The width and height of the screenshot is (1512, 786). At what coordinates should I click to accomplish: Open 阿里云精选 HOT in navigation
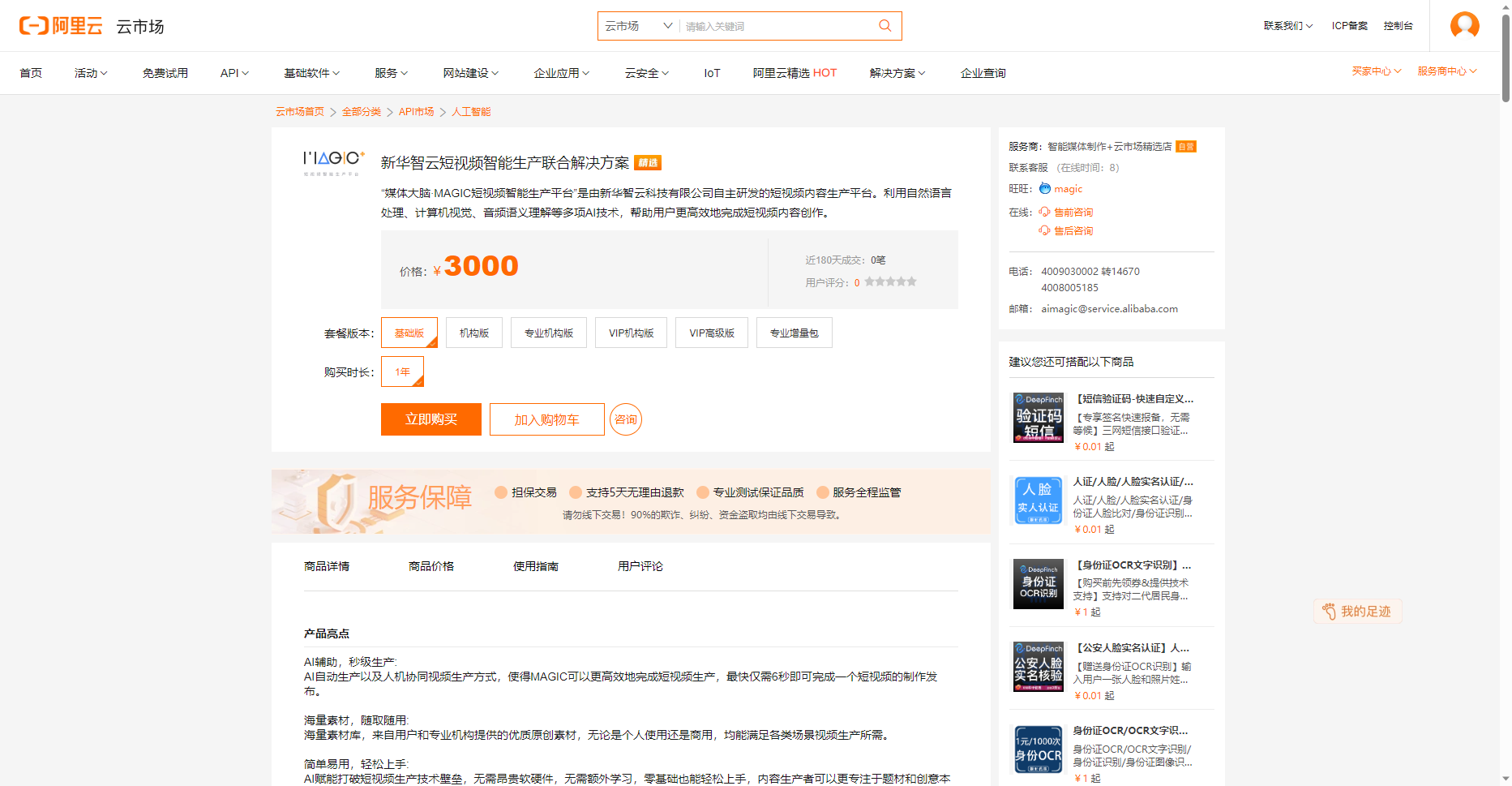click(795, 73)
